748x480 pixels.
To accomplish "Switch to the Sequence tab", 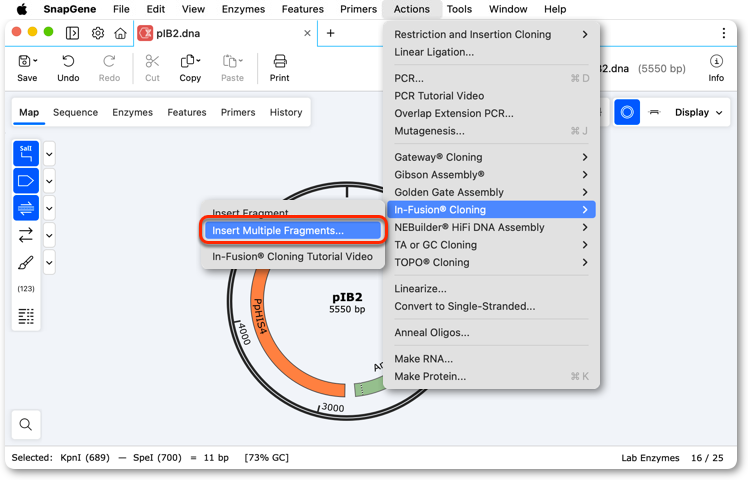I will [x=75, y=112].
